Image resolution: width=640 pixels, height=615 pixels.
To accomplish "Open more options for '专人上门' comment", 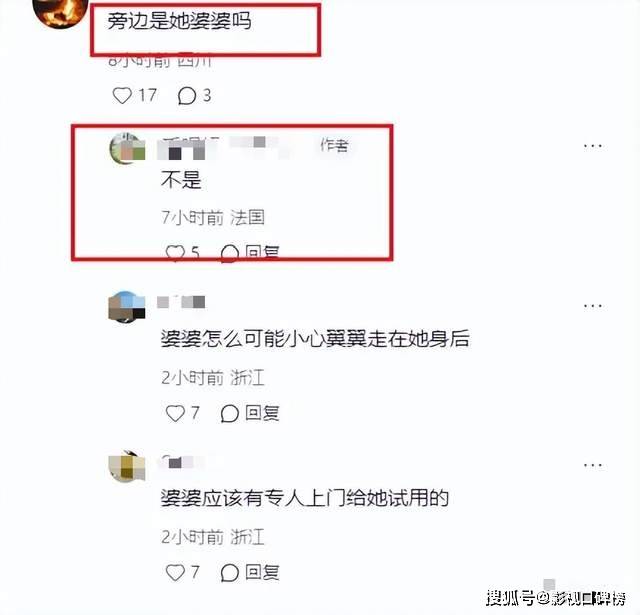I will pyautogui.click(x=593, y=464).
